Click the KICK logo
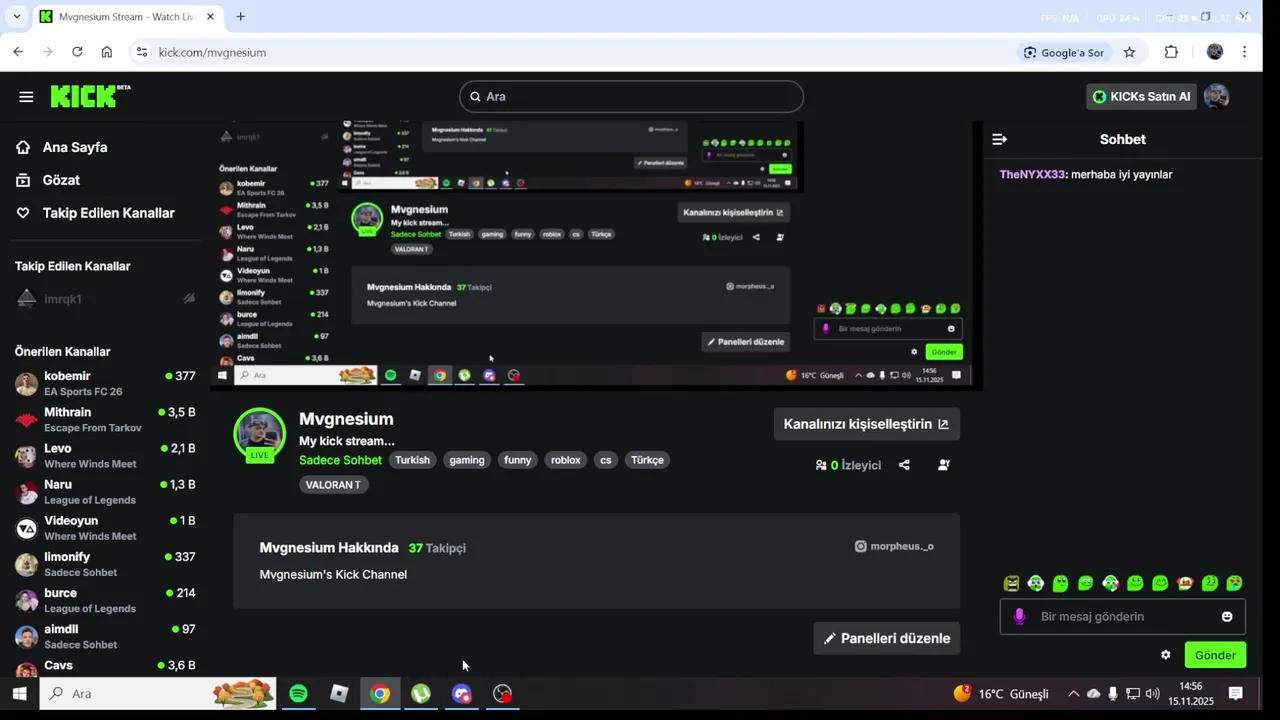Screen dimensions: 1280x720 coord(90,96)
